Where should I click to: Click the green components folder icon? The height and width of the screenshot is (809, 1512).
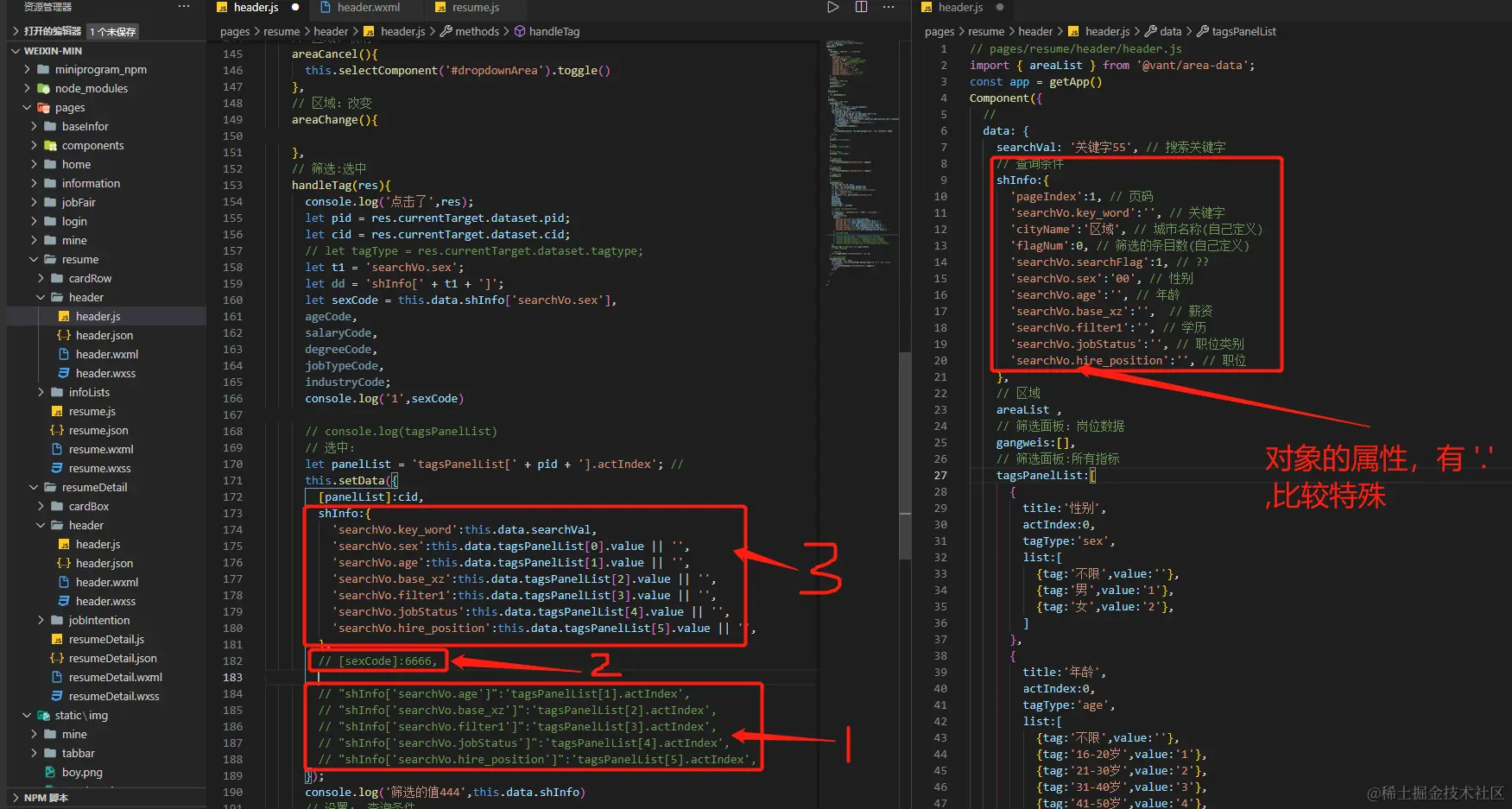(x=50, y=146)
